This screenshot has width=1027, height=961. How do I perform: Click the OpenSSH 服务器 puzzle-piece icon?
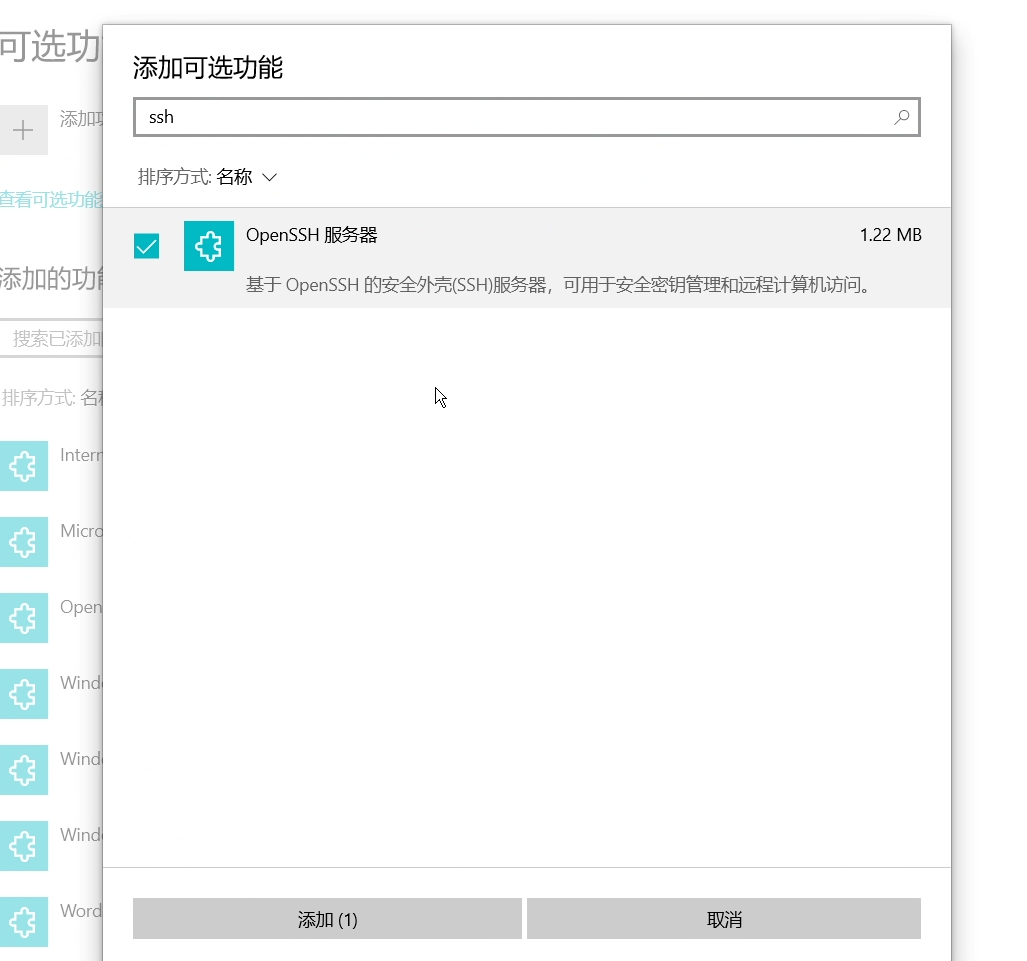point(209,246)
